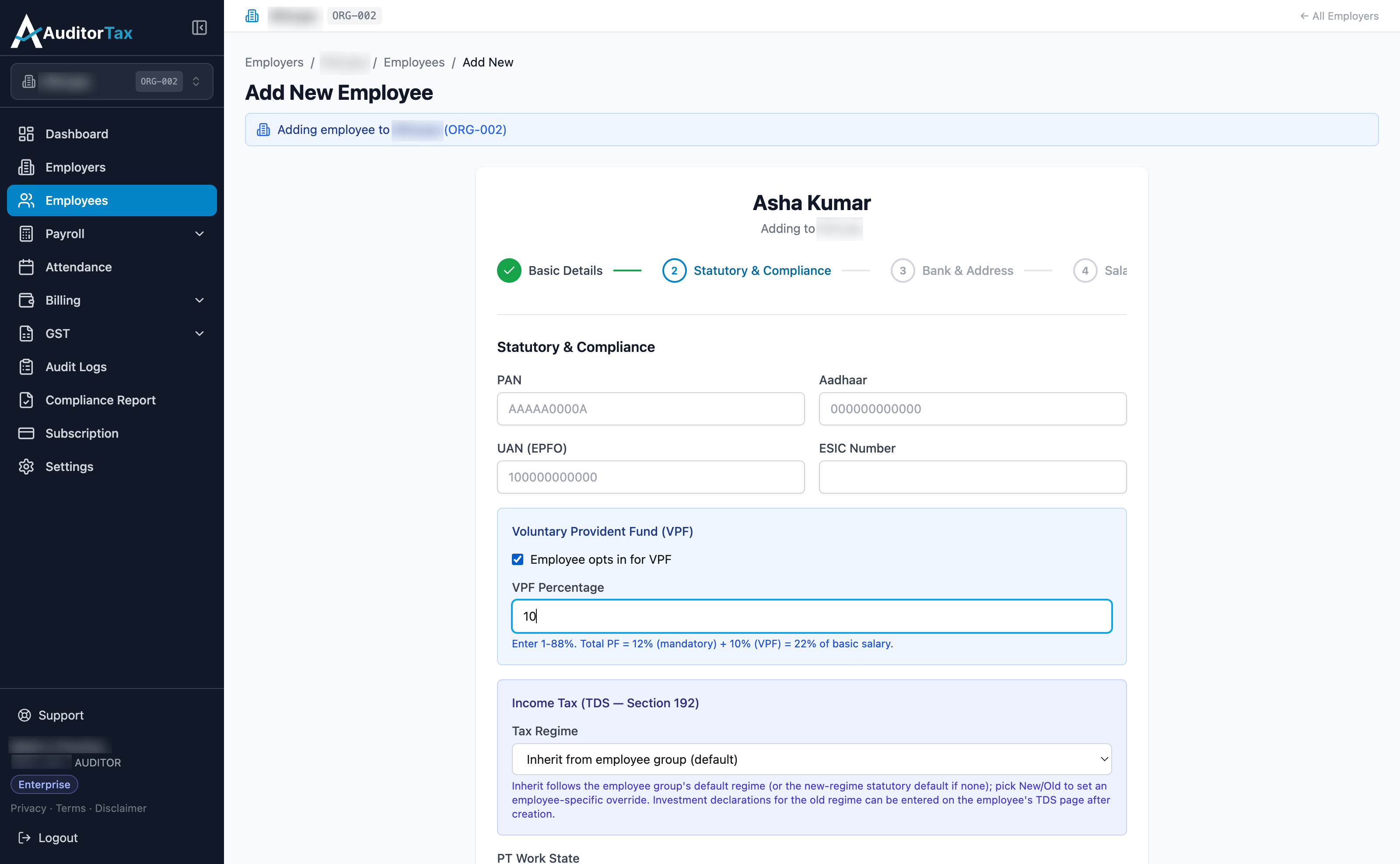
Task: Click Employees breadcrumb link
Action: click(414, 62)
